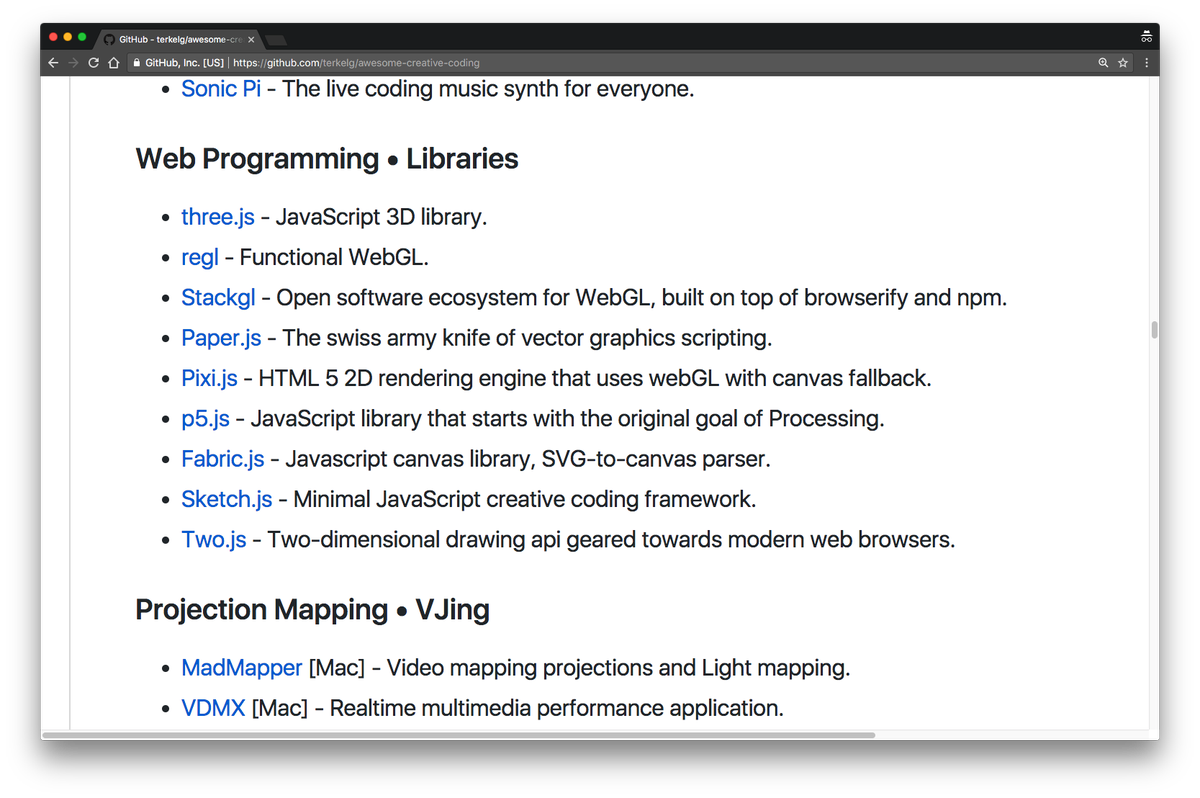
Task: Follow the Stackgl link
Action: (218, 297)
